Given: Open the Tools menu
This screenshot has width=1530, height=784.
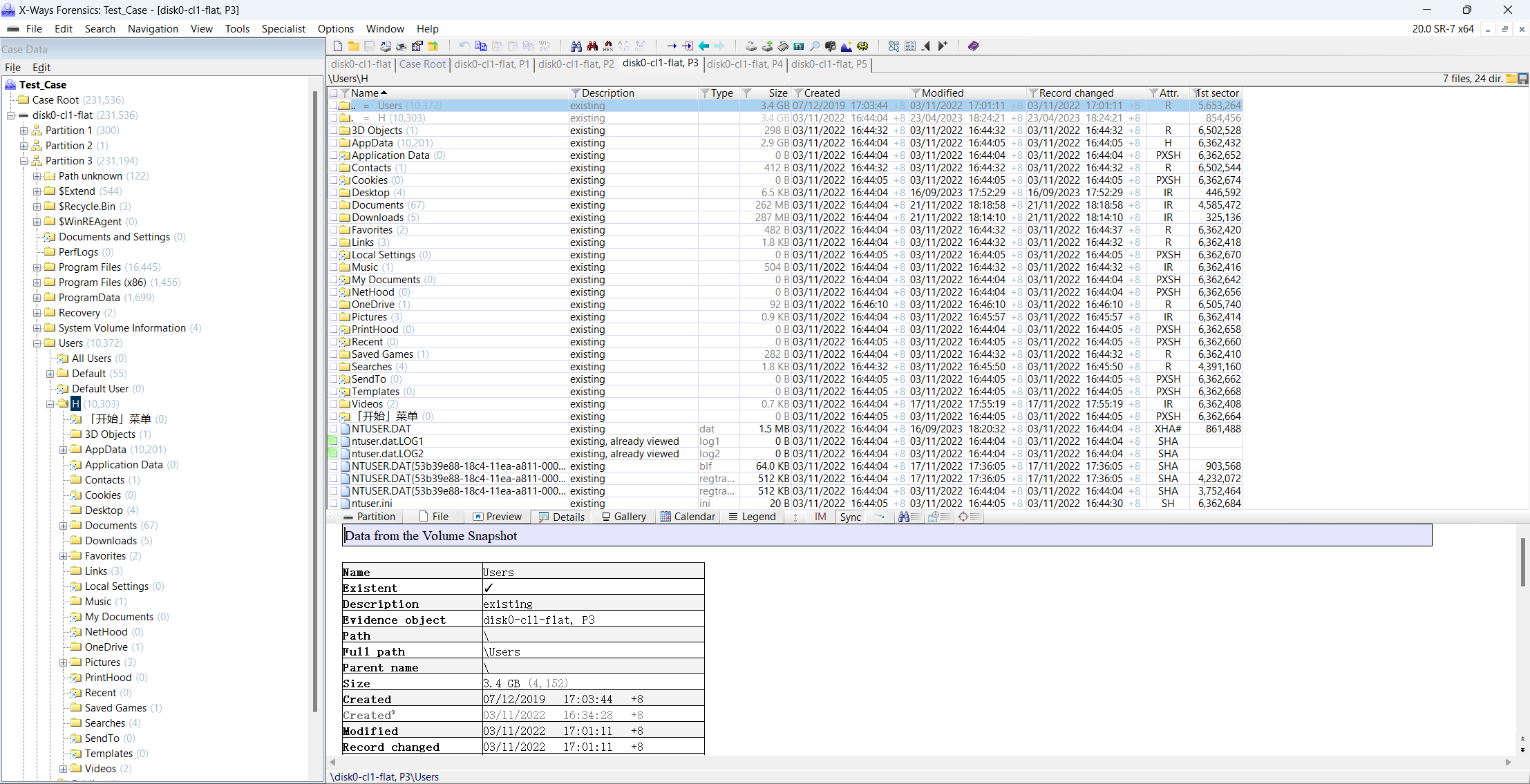Looking at the screenshot, I should 237,29.
